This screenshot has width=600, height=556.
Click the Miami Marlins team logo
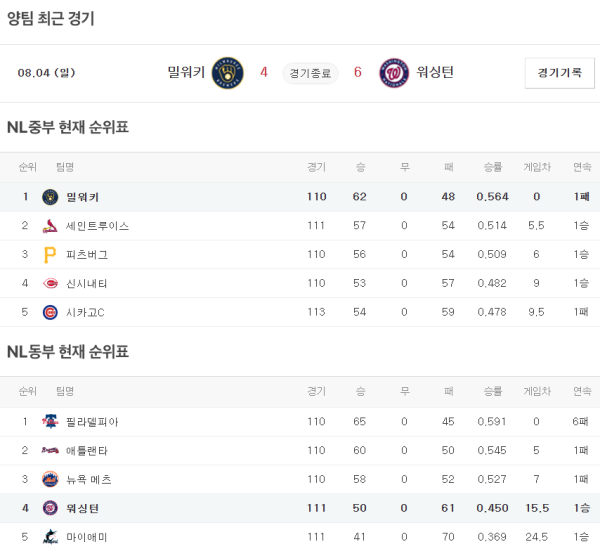[x=50, y=538]
